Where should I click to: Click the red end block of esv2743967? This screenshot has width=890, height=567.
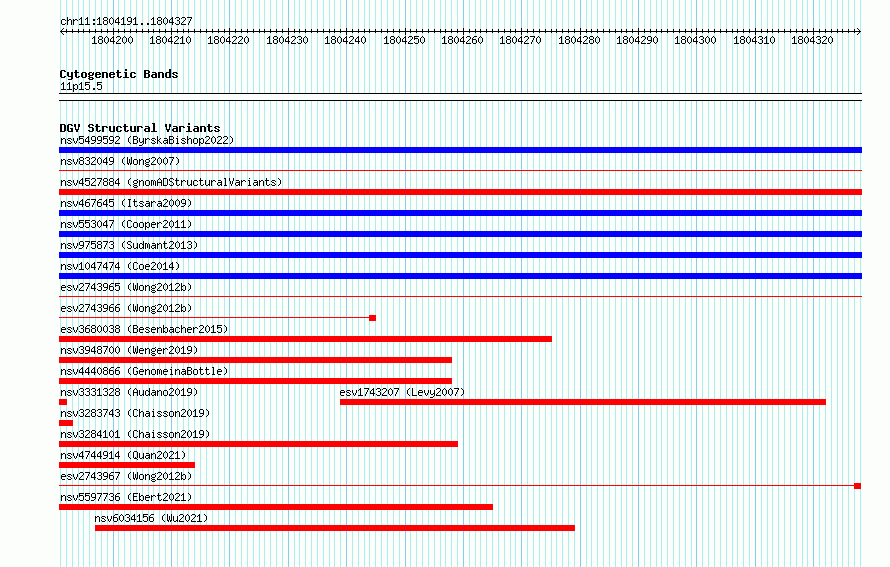pyautogui.click(x=858, y=486)
